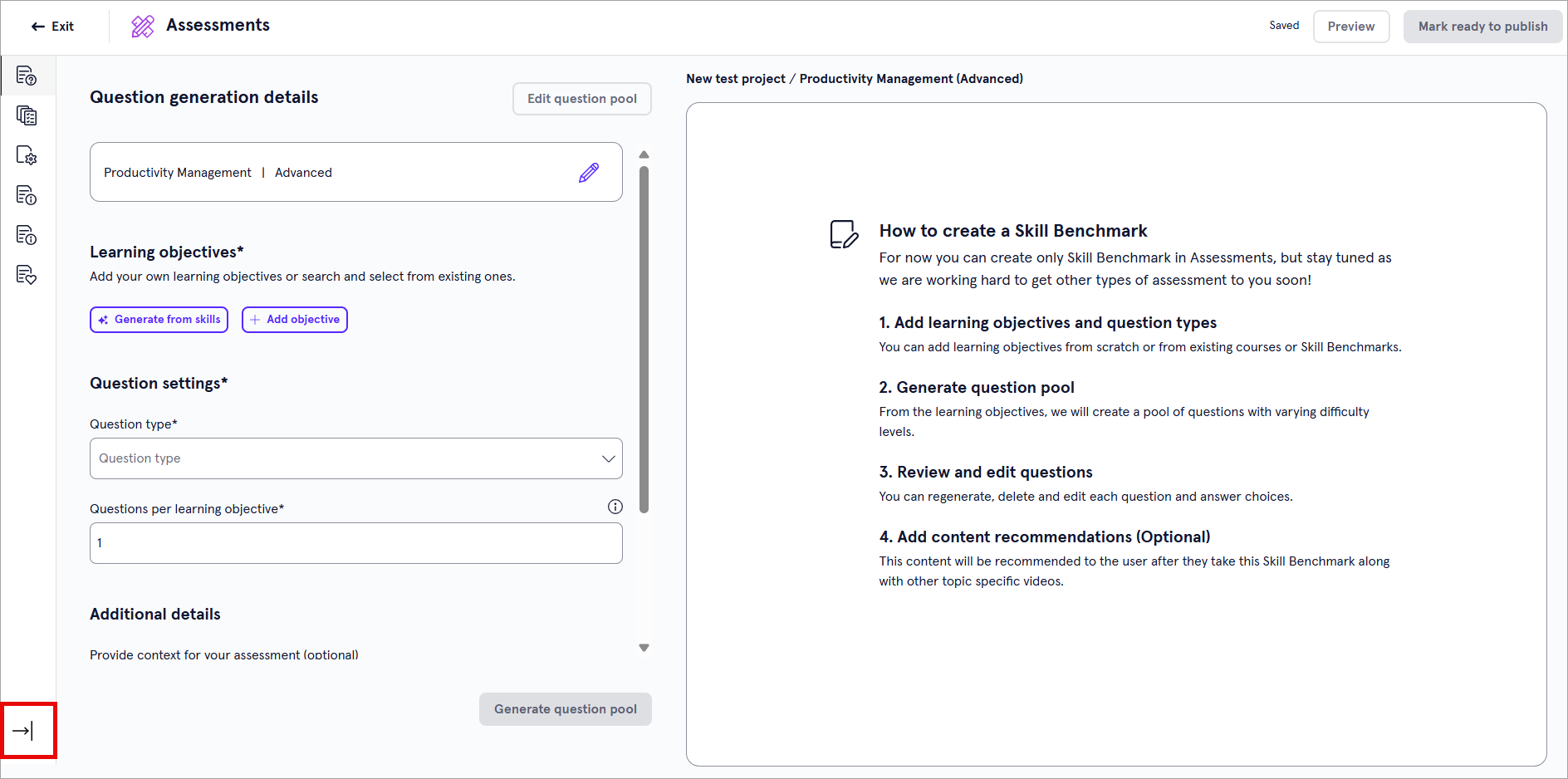The image size is (1568, 779).
Task: Go to New test project breadcrumb
Action: click(735, 79)
